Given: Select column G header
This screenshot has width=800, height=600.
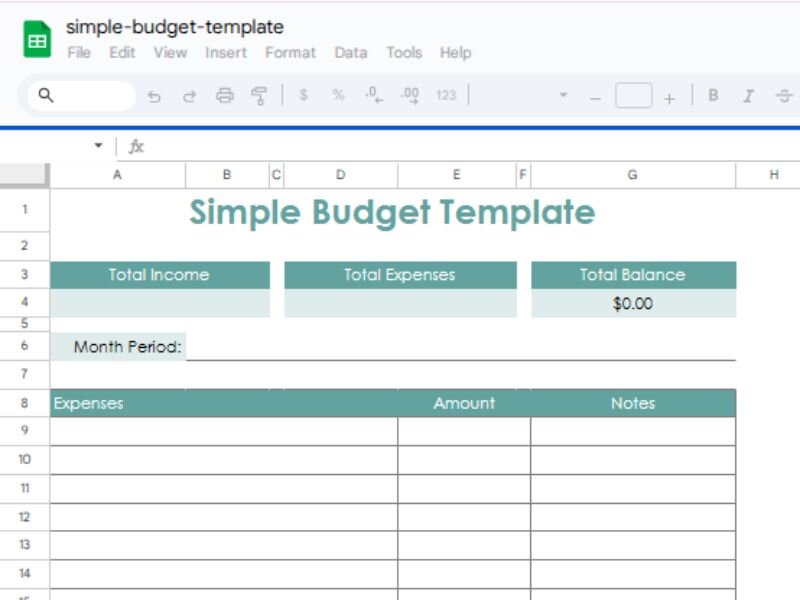Looking at the screenshot, I should tap(633, 175).
